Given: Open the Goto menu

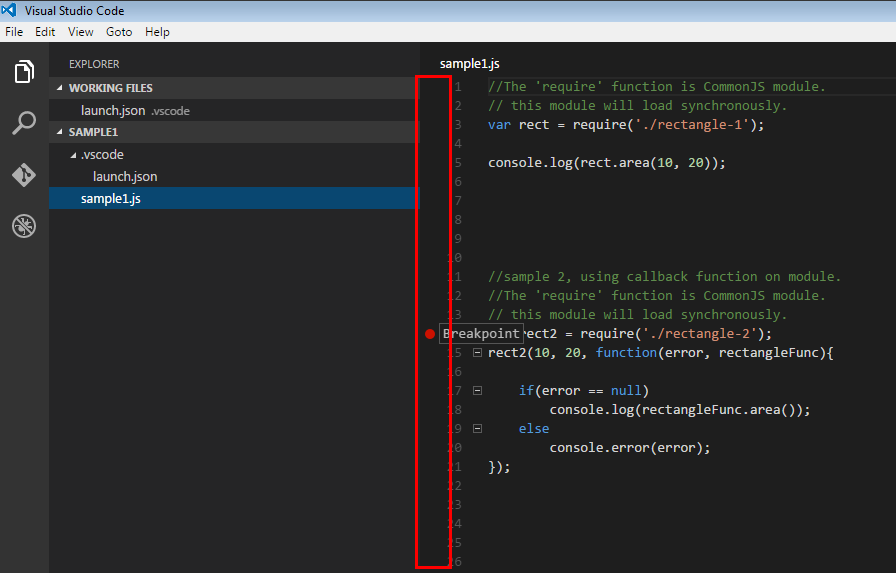Looking at the screenshot, I should (x=119, y=32).
